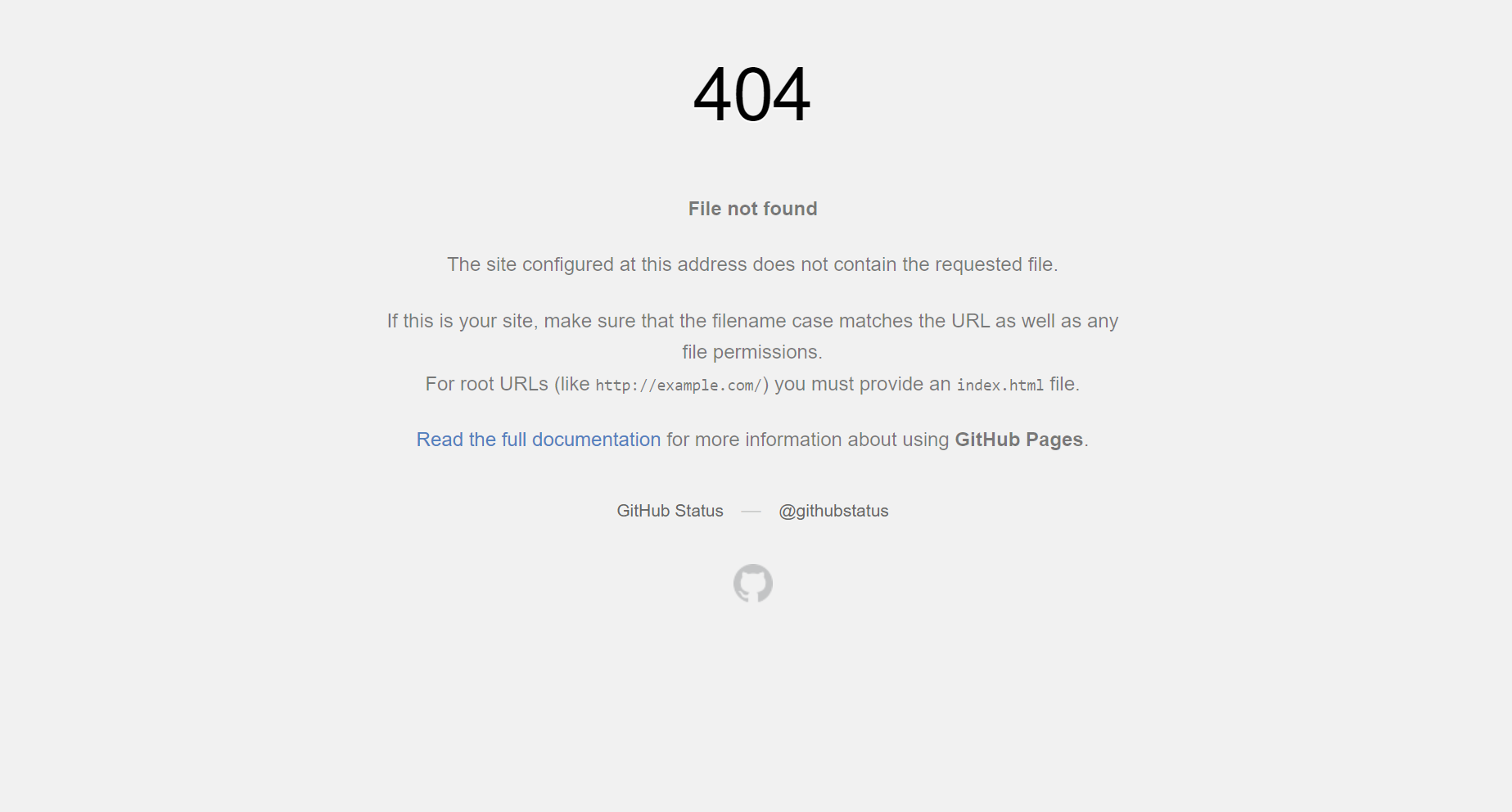Open the Read the full documentation link
Screen dimensions: 1512x812
[538, 440]
